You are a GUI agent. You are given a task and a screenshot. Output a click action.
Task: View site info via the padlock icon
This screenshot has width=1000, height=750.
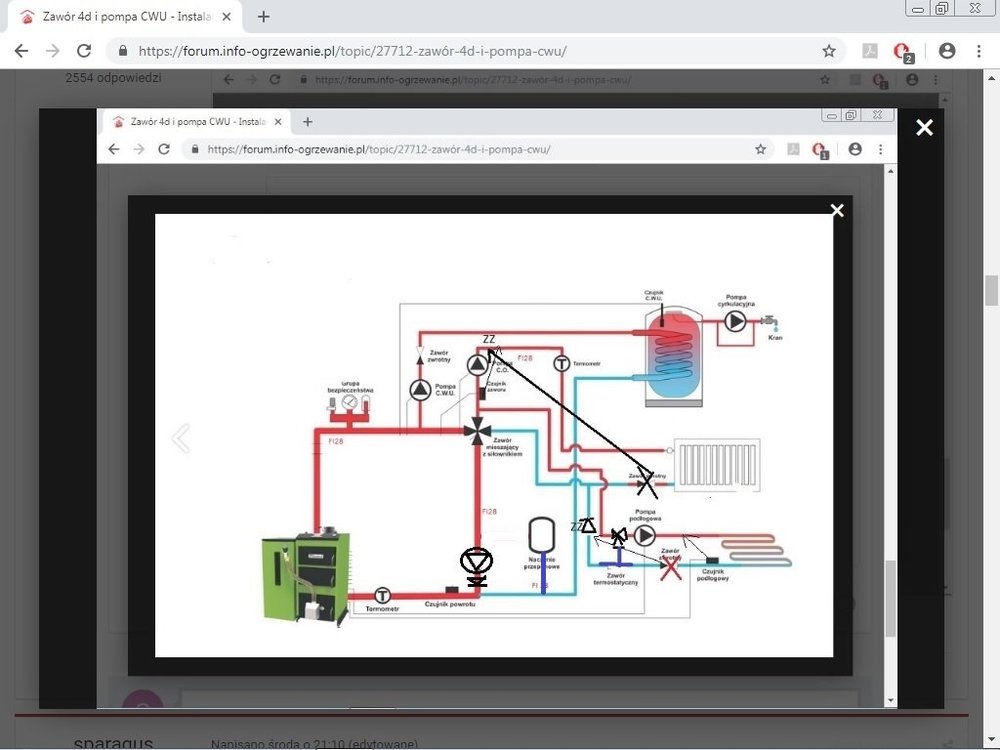(123, 51)
